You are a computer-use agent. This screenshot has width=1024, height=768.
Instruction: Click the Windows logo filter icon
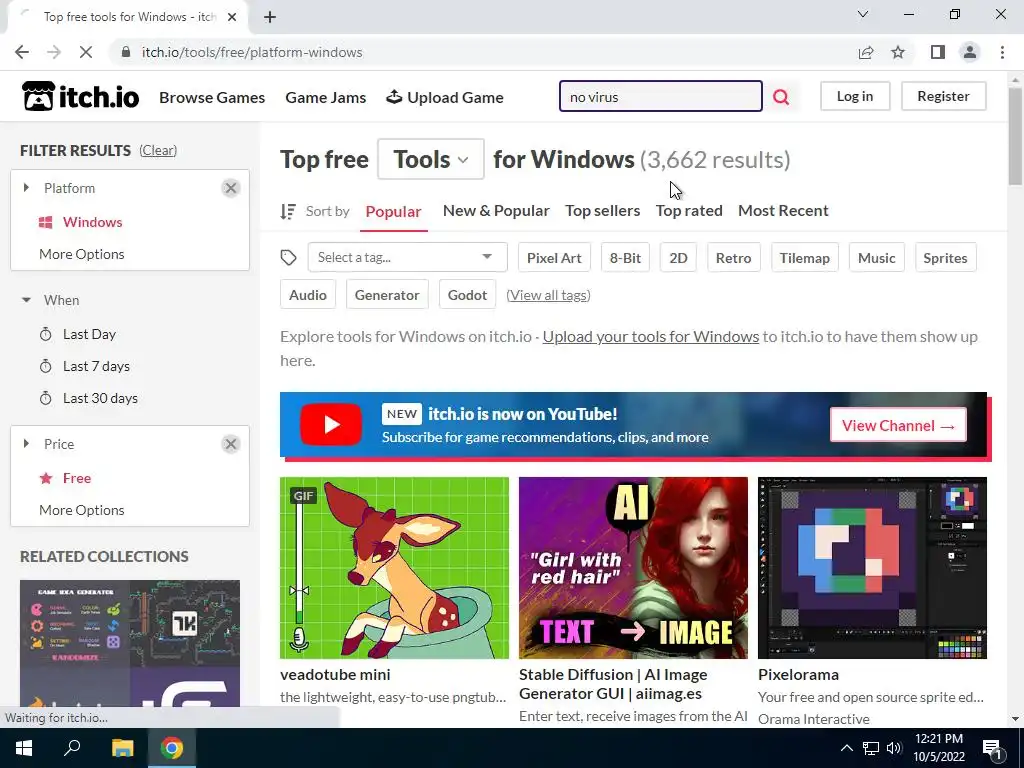point(46,222)
